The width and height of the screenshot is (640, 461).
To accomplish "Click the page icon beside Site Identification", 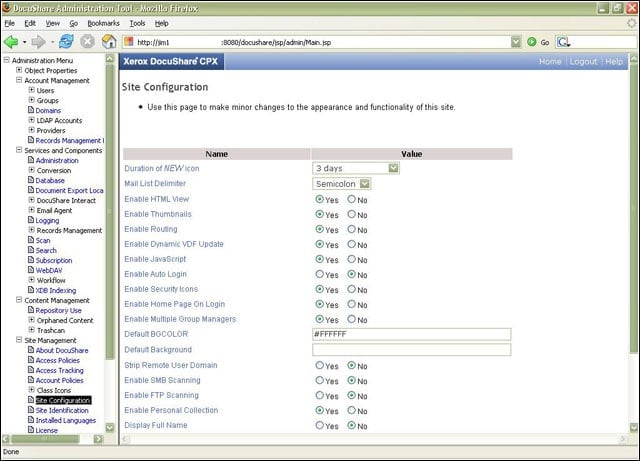I will pos(31,410).
